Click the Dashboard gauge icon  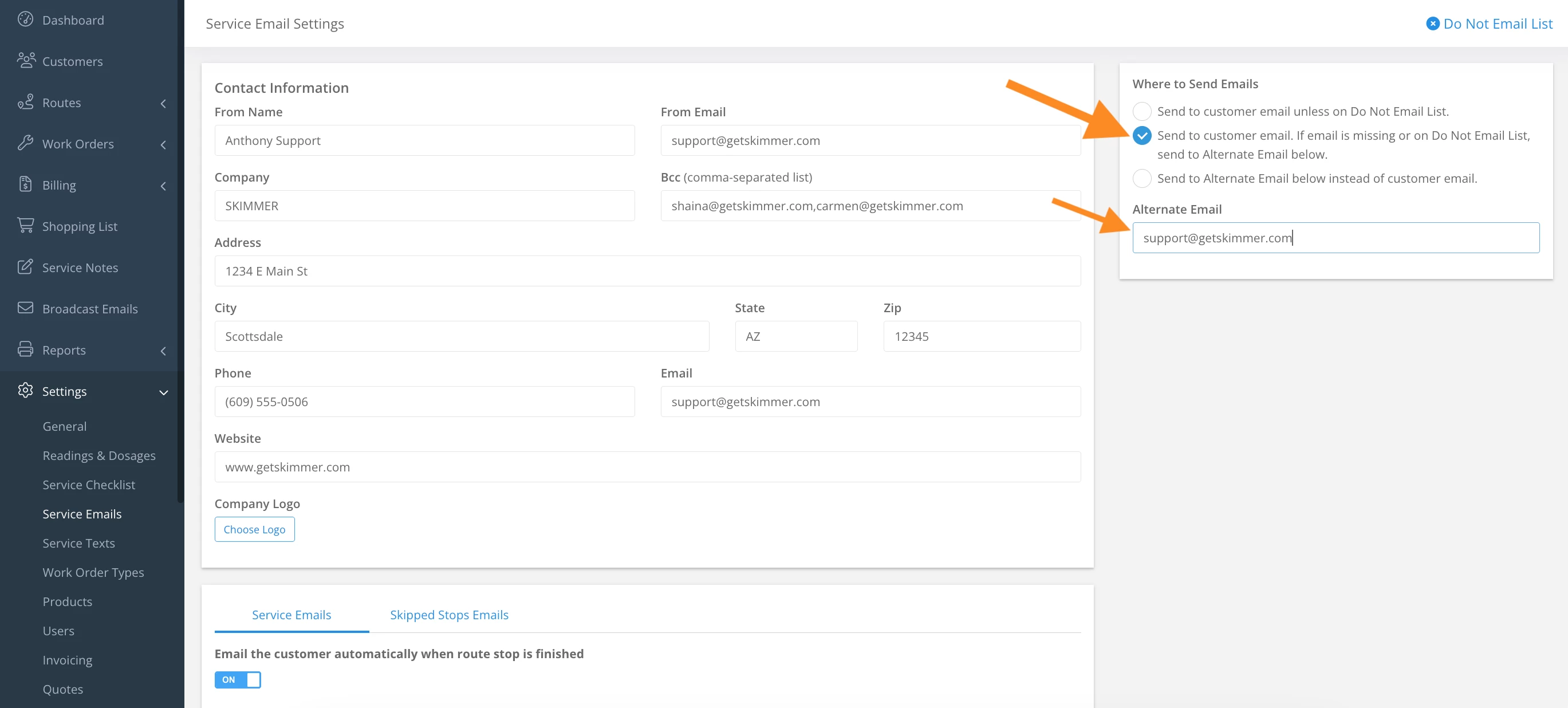pos(25,19)
